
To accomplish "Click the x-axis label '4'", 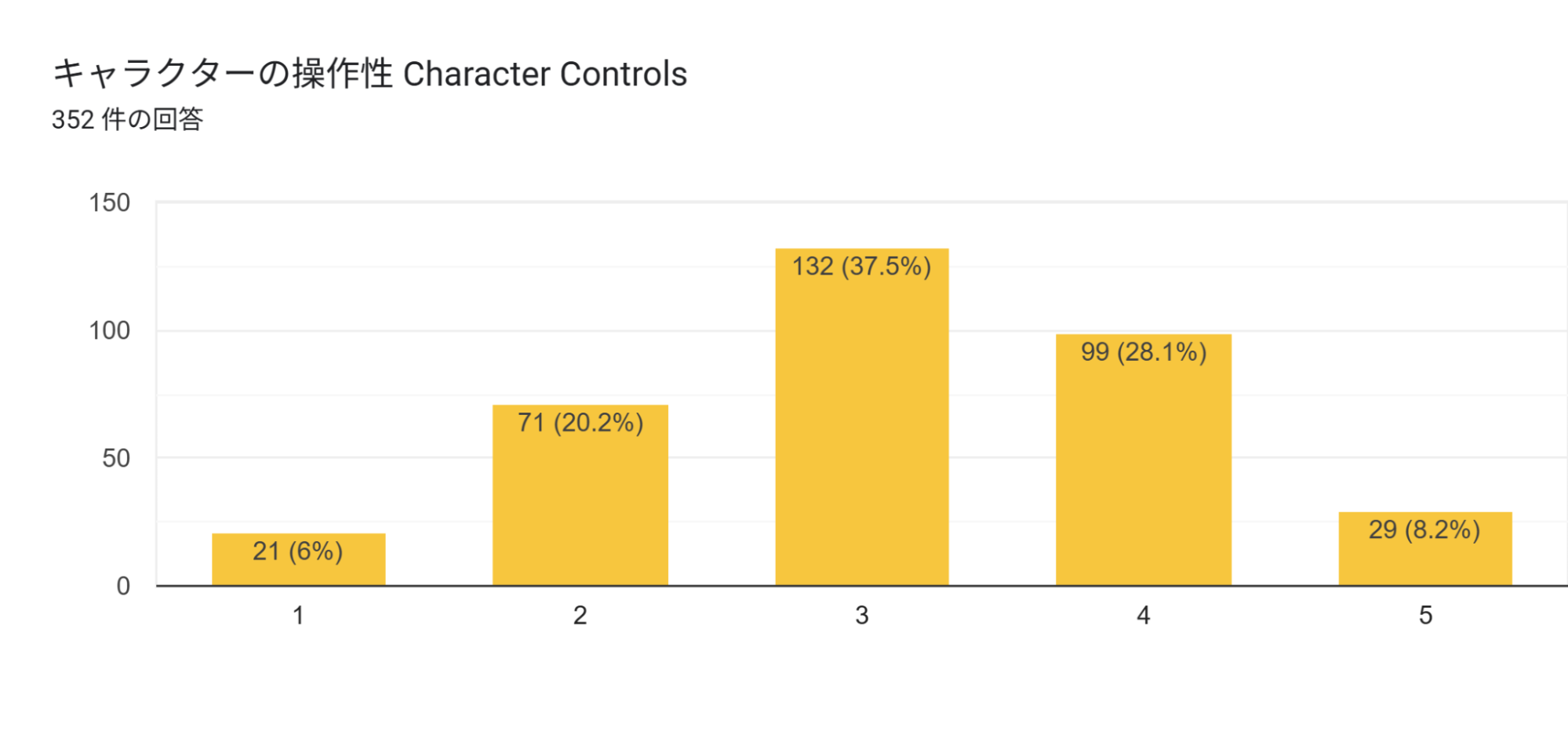I will 1143,616.
